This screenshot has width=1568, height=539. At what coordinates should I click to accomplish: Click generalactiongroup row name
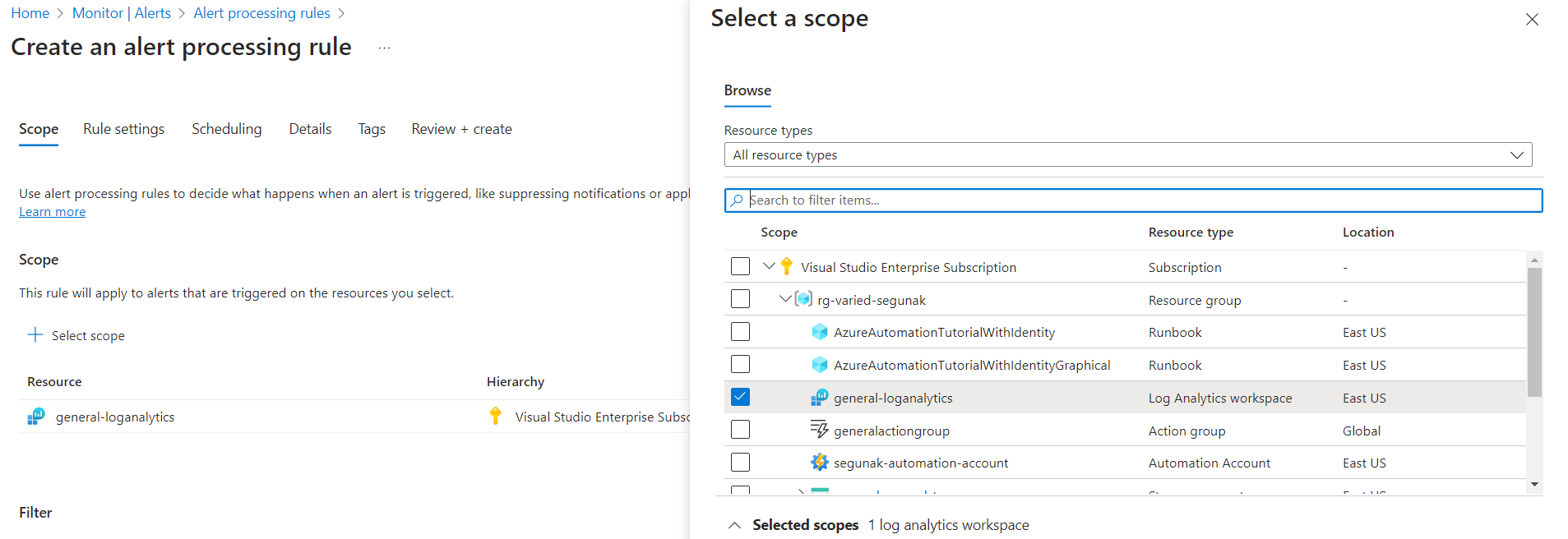click(x=891, y=431)
